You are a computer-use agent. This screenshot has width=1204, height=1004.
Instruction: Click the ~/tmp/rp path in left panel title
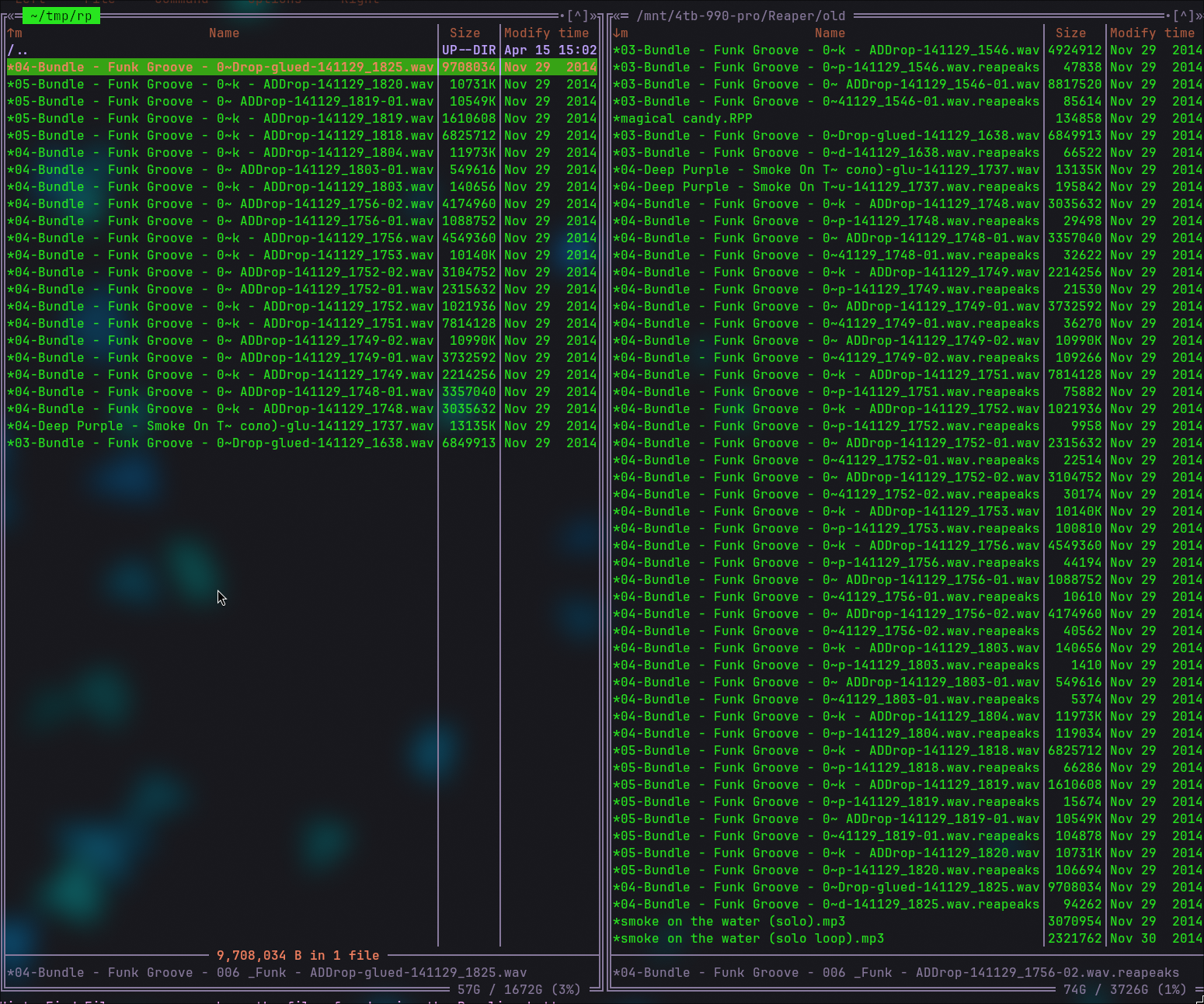61,16
